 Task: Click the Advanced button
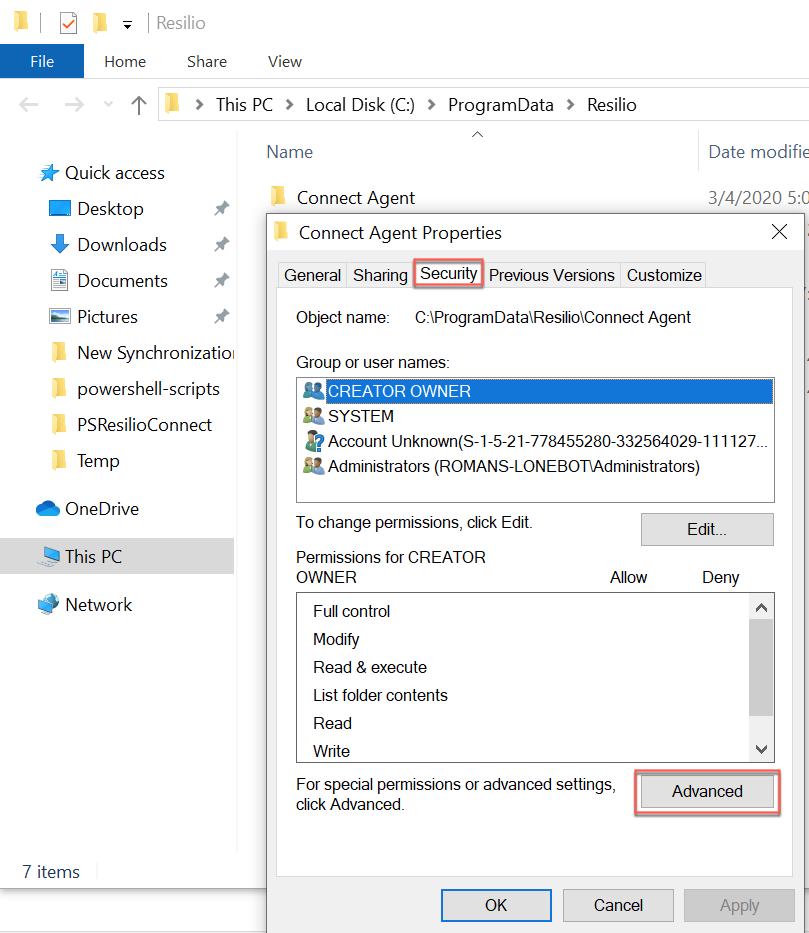click(x=707, y=791)
